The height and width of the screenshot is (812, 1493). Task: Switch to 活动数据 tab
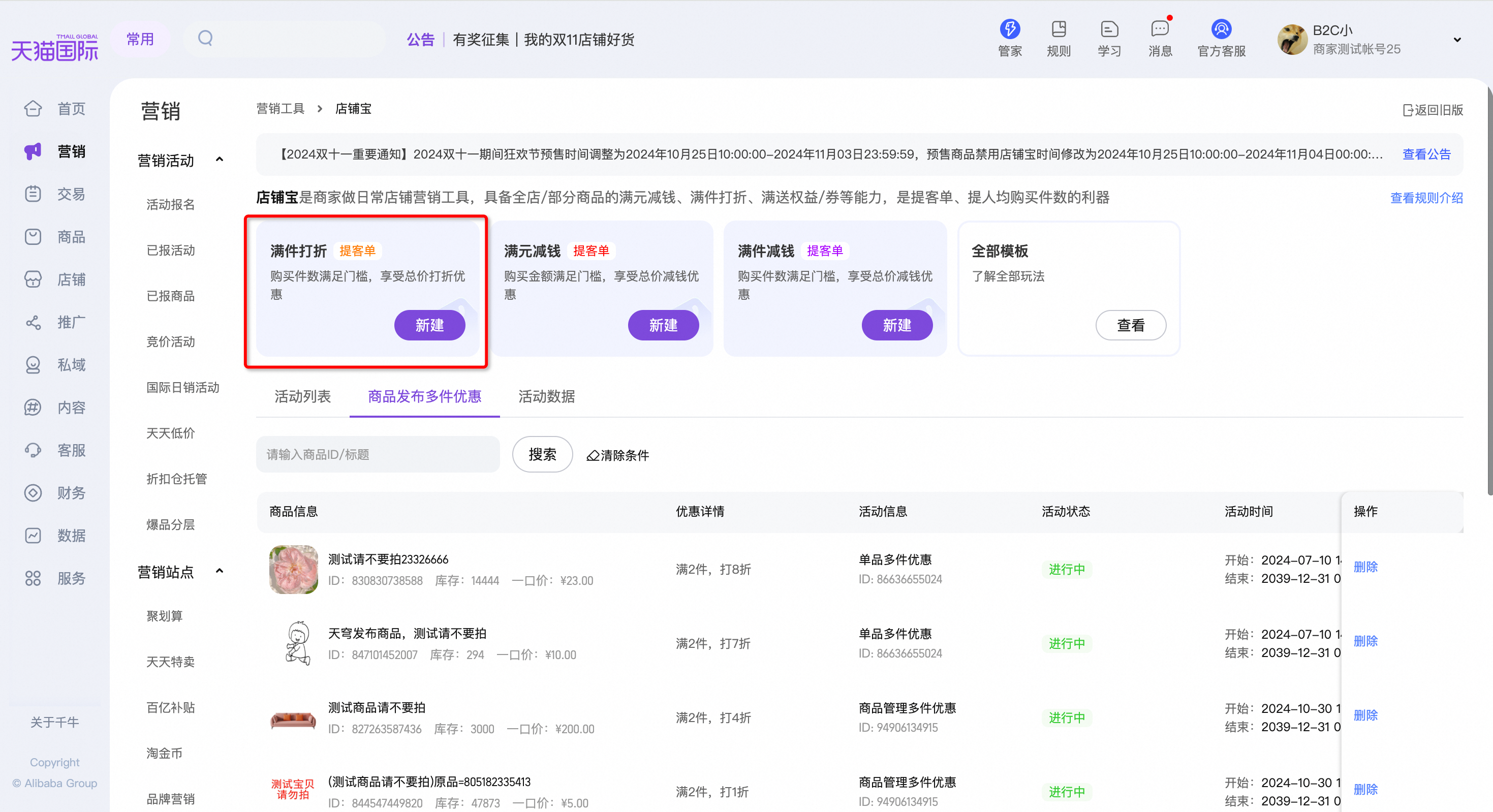pyautogui.click(x=547, y=396)
